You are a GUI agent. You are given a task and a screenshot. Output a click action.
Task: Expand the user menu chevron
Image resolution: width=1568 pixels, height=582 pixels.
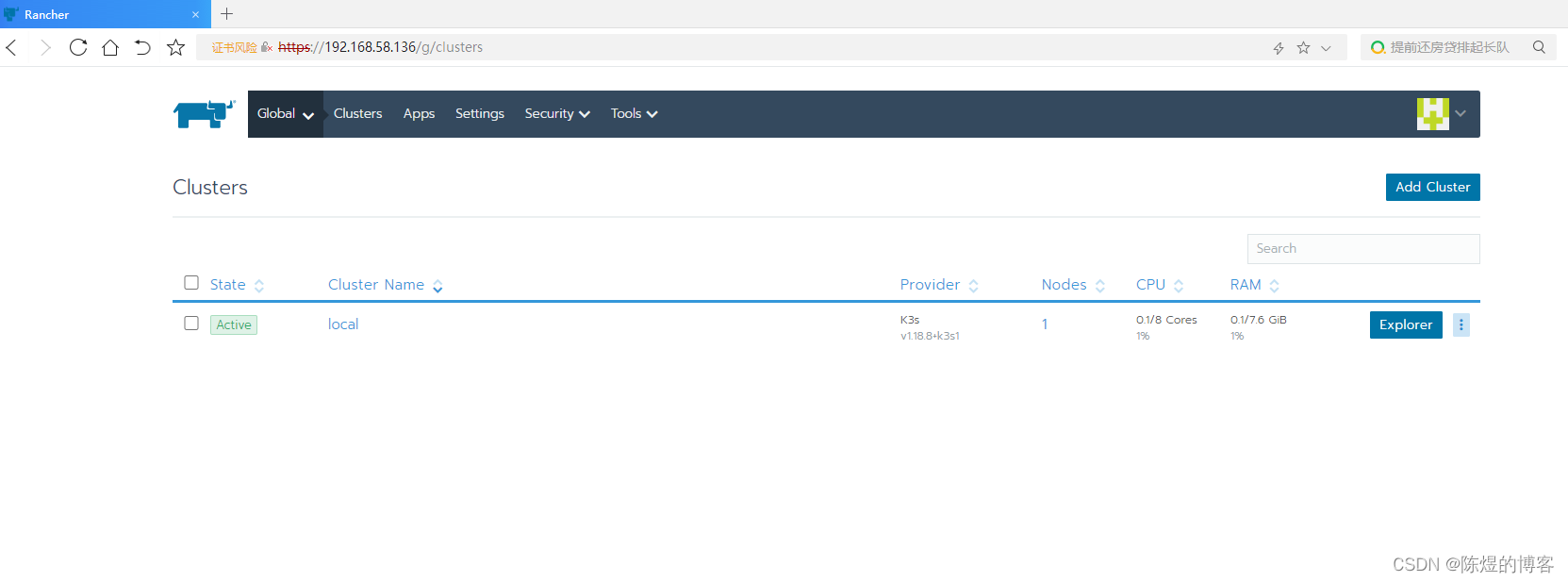tap(1461, 114)
